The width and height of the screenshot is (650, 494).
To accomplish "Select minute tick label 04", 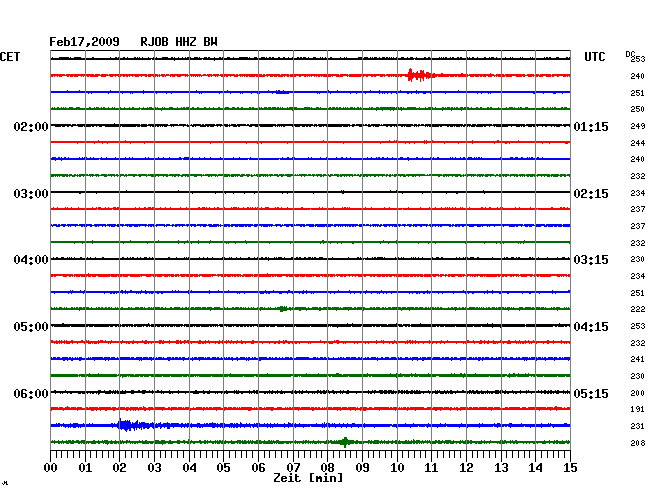I will pos(189,468).
